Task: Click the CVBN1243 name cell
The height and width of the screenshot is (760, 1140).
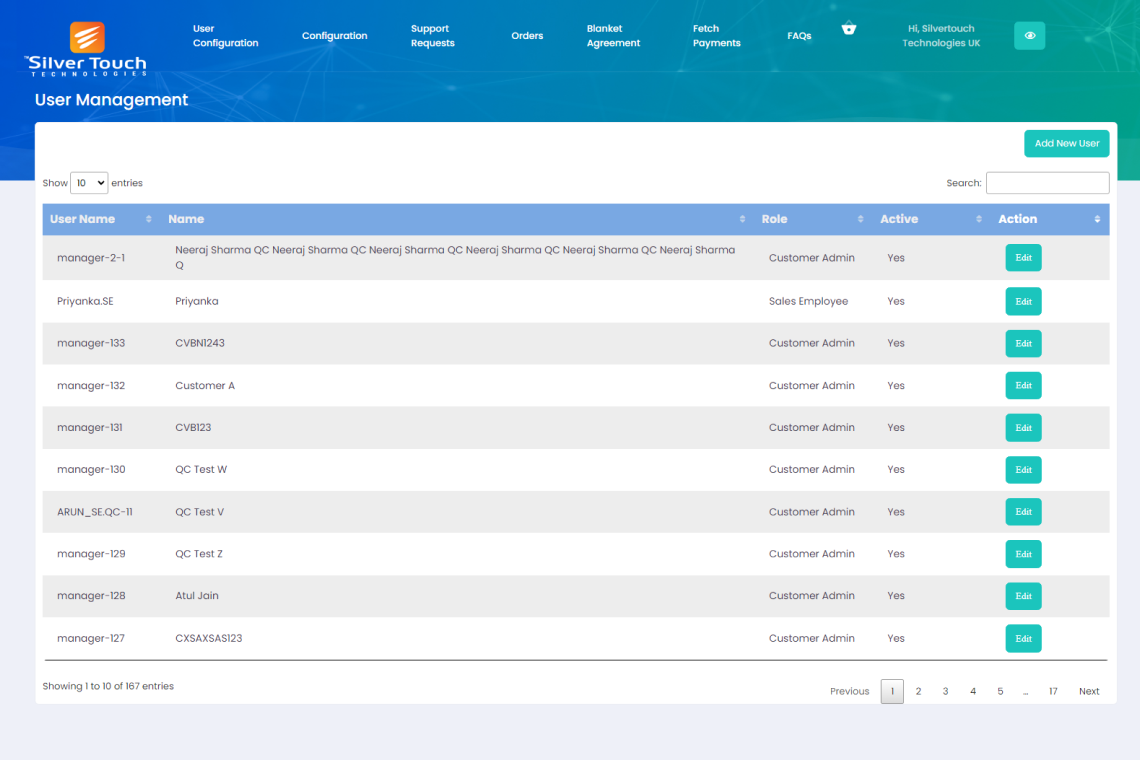Action: pos(200,343)
